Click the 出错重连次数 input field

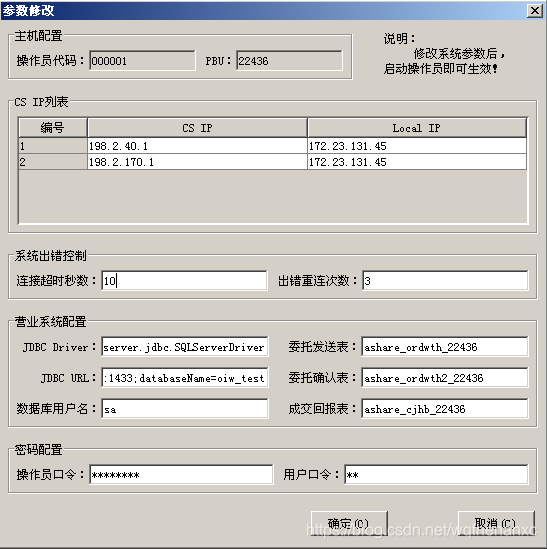click(x=445, y=280)
